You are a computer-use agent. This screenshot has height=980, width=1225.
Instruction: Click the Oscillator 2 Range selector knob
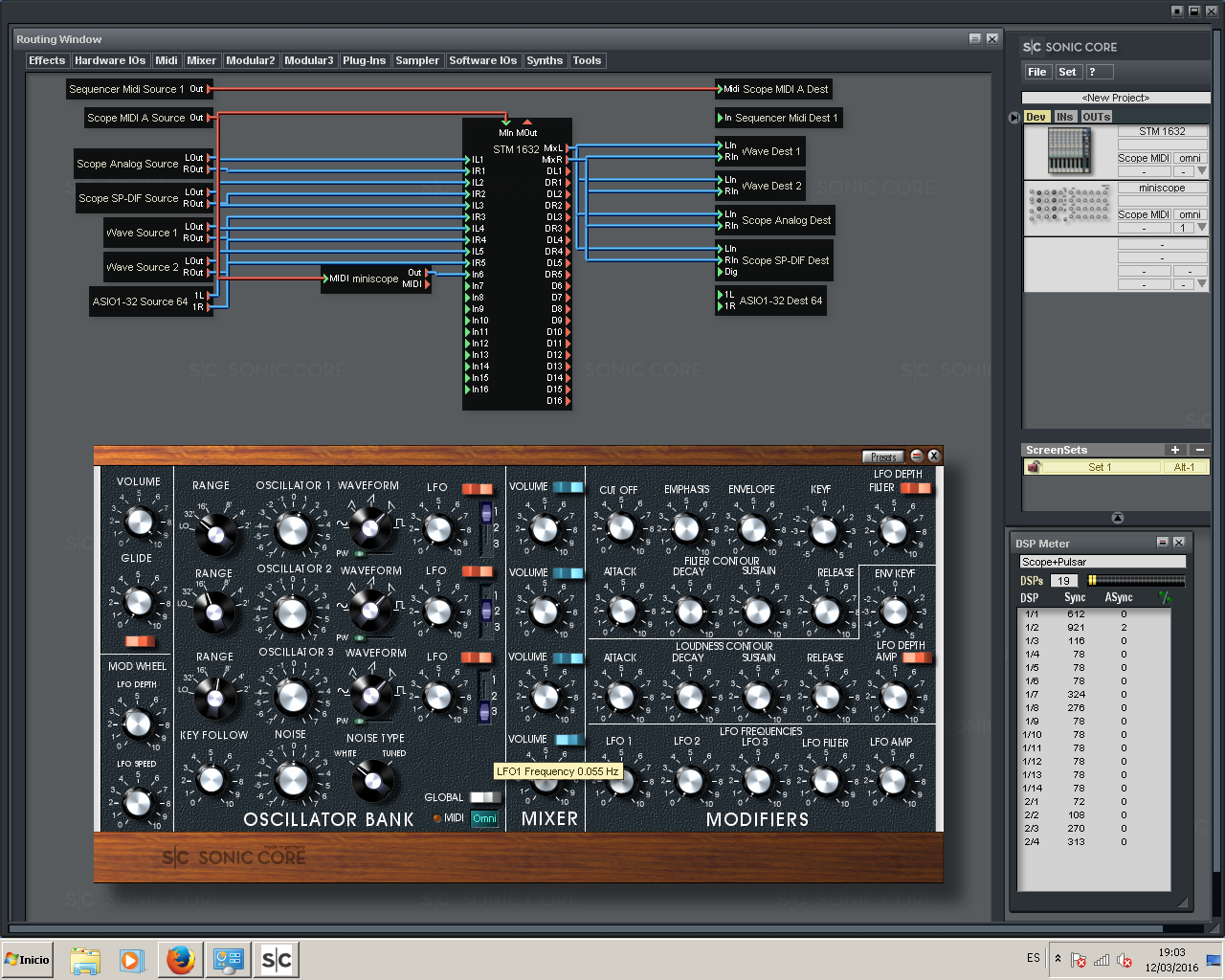pos(213,612)
